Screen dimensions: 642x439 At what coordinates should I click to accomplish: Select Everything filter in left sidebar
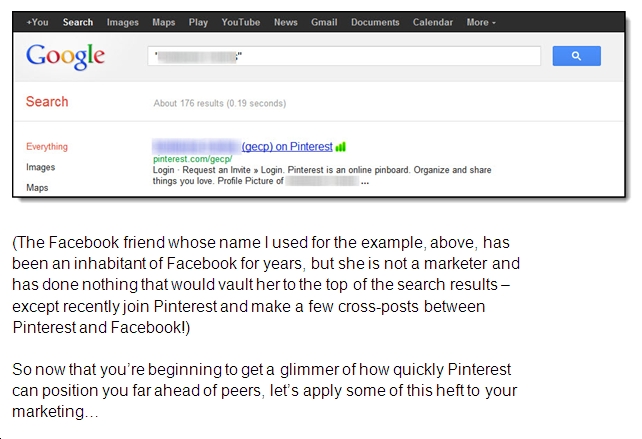(x=47, y=147)
